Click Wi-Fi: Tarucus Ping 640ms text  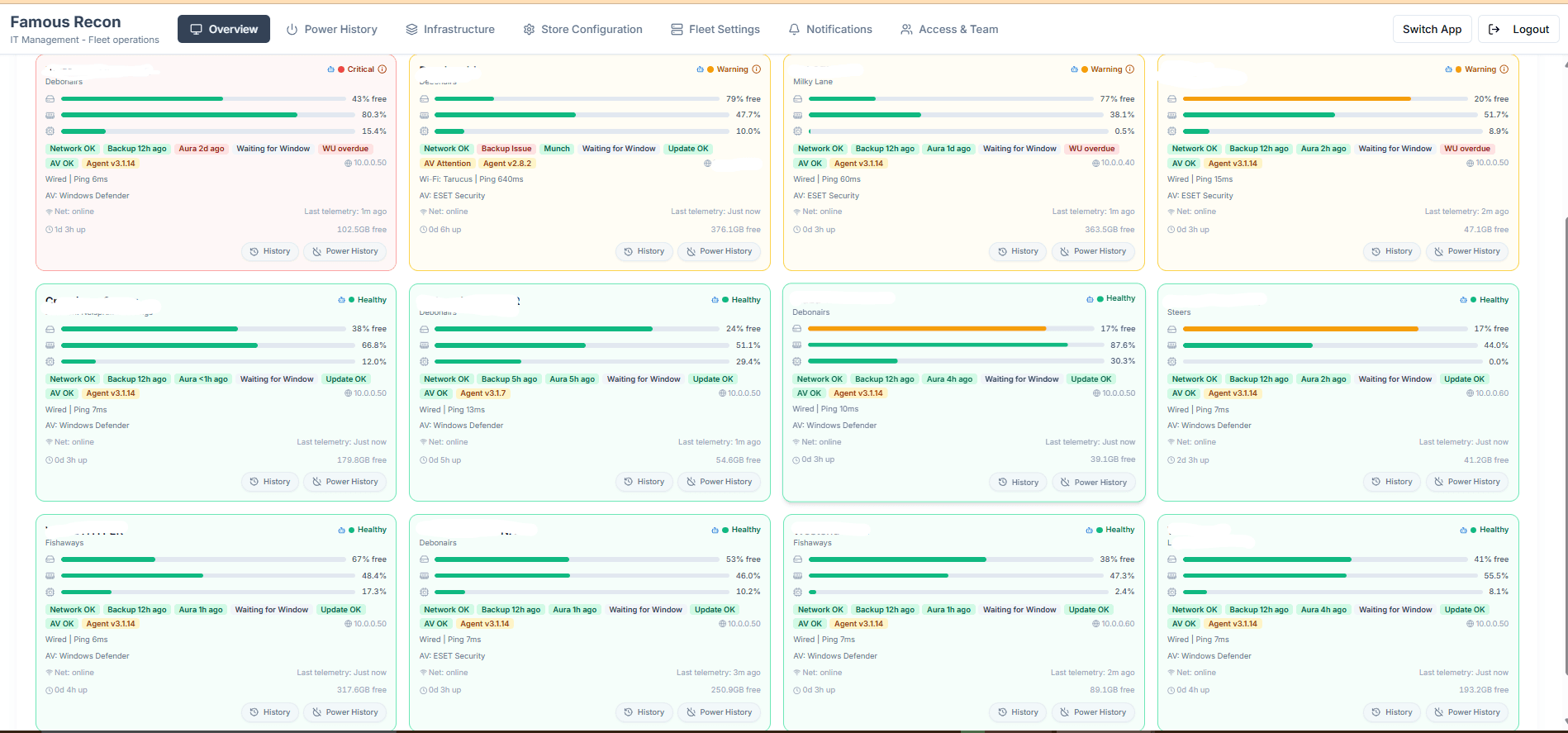point(471,179)
